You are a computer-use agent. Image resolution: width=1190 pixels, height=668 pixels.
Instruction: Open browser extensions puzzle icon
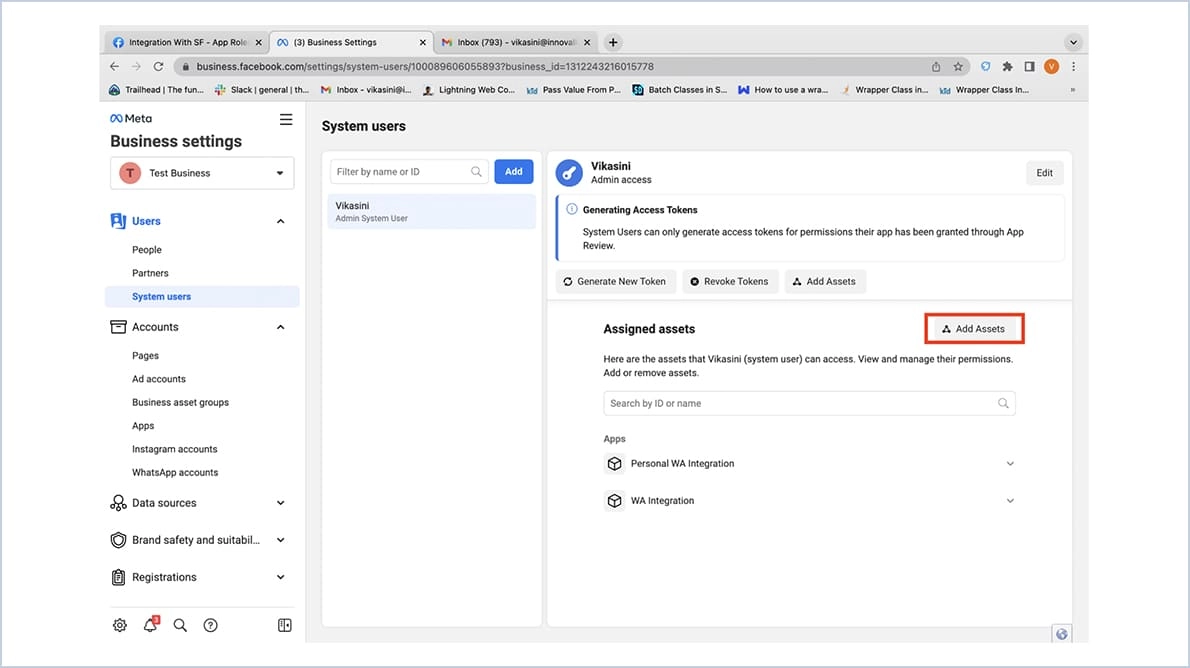[1007, 66]
